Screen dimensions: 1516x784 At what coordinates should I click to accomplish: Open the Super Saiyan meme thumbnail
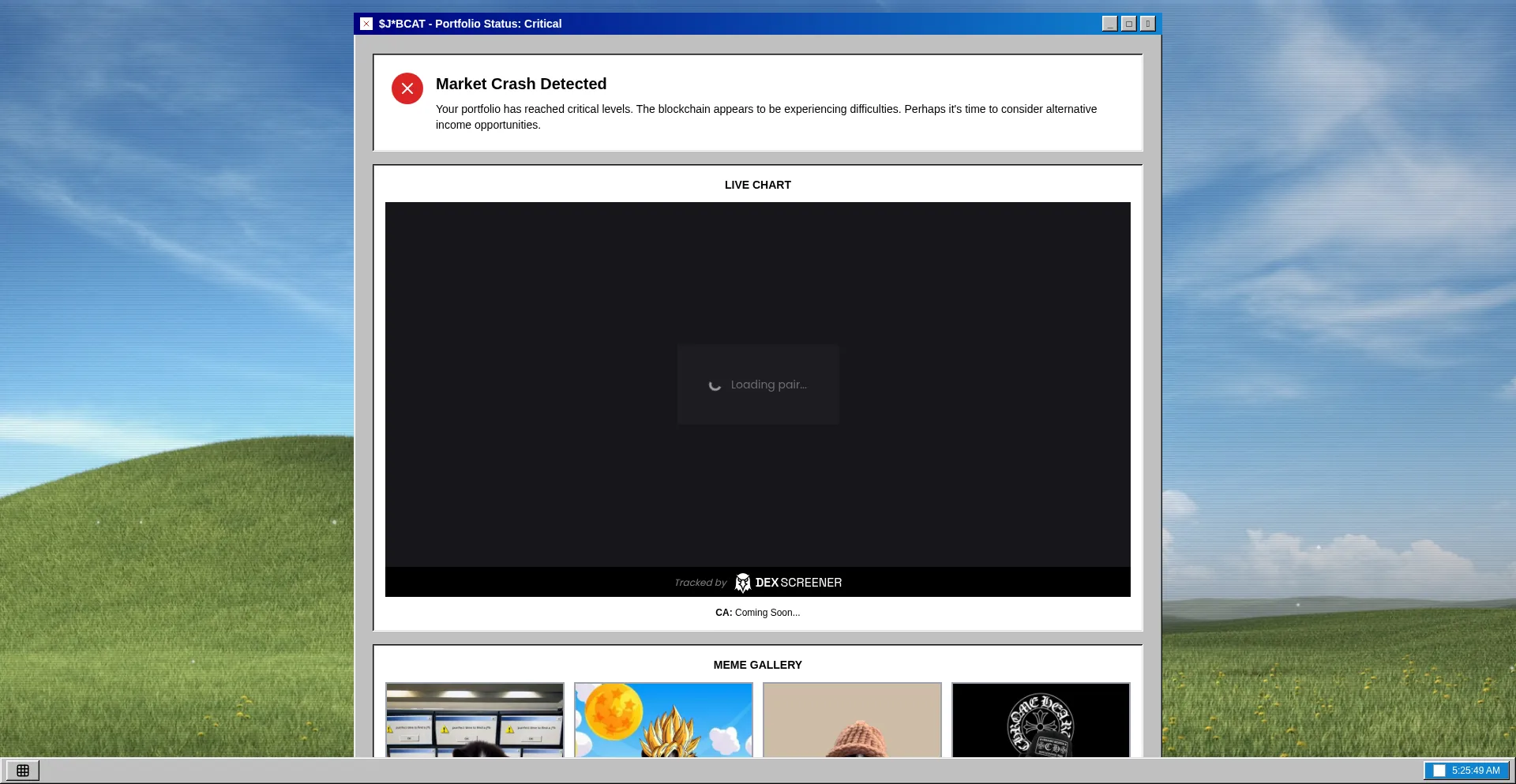pos(663,720)
